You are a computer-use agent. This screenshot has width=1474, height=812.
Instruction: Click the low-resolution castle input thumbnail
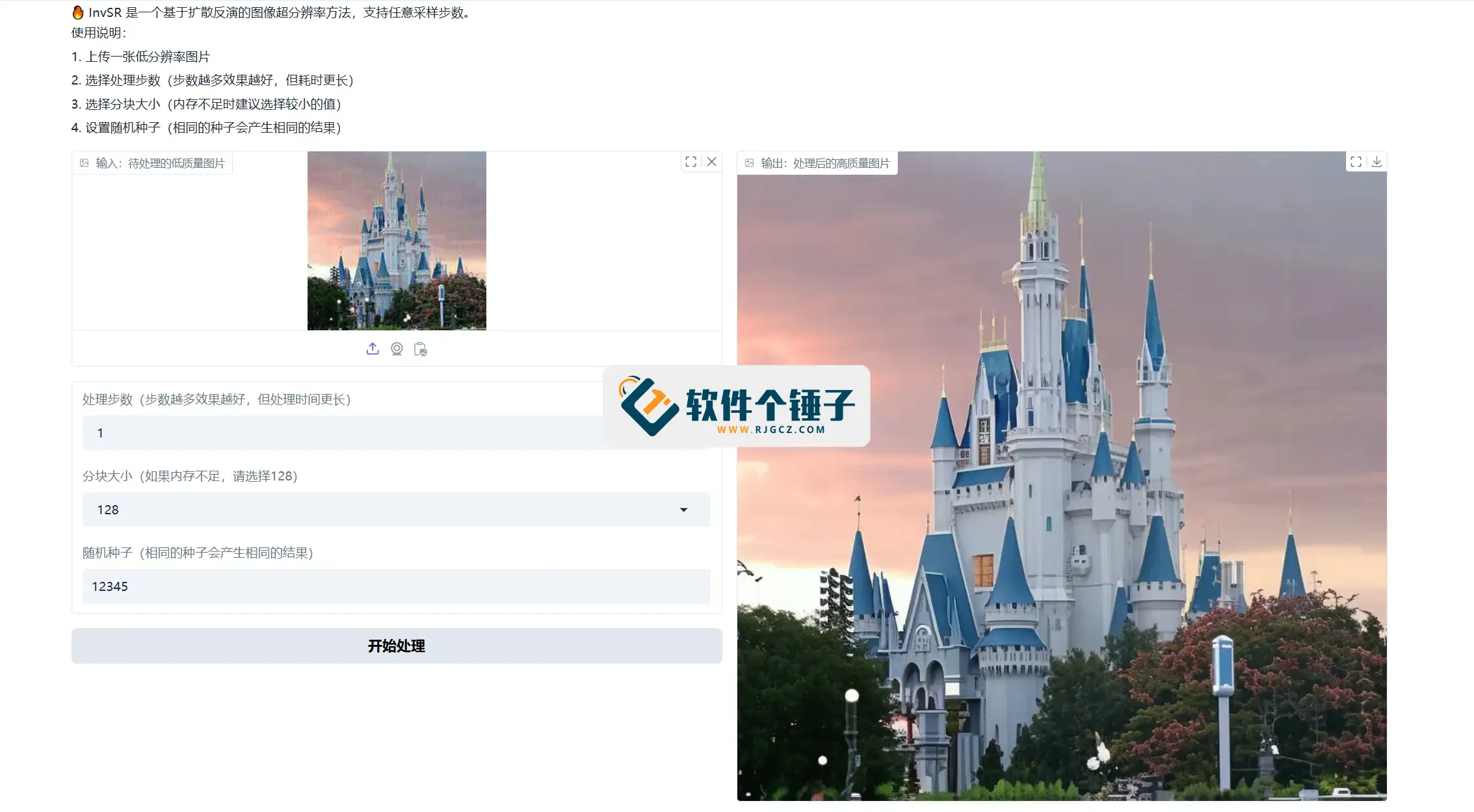(x=397, y=241)
